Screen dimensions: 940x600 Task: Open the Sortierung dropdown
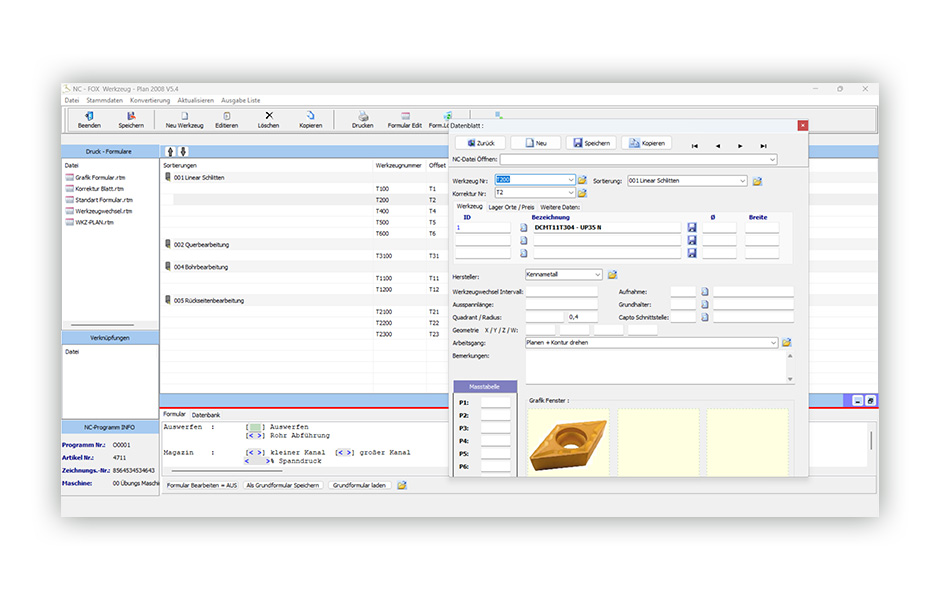point(742,181)
